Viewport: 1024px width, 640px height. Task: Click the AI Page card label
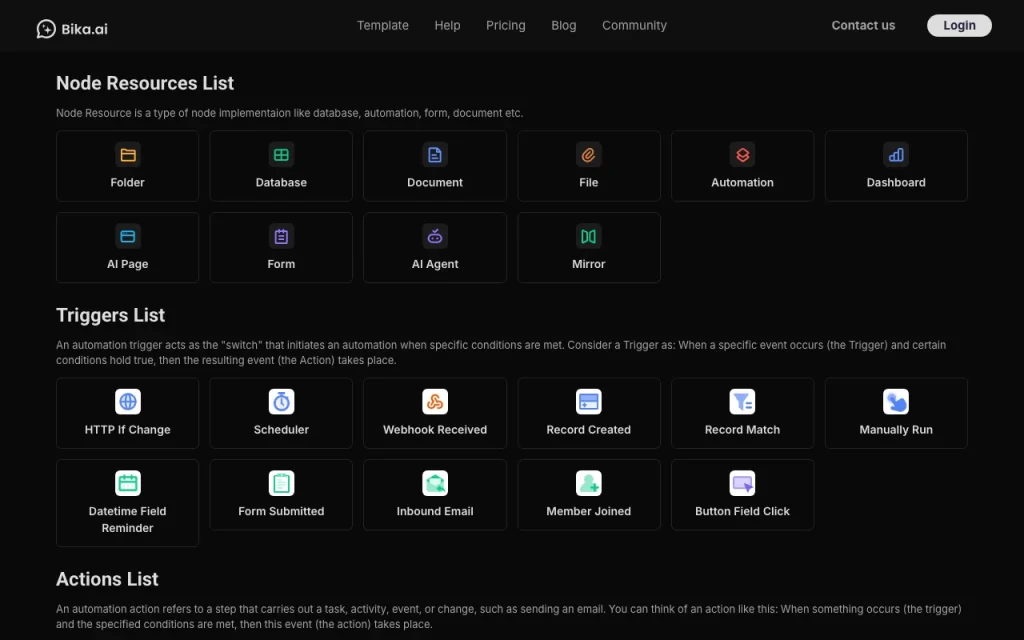pyautogui.click(x=127, y=264)
